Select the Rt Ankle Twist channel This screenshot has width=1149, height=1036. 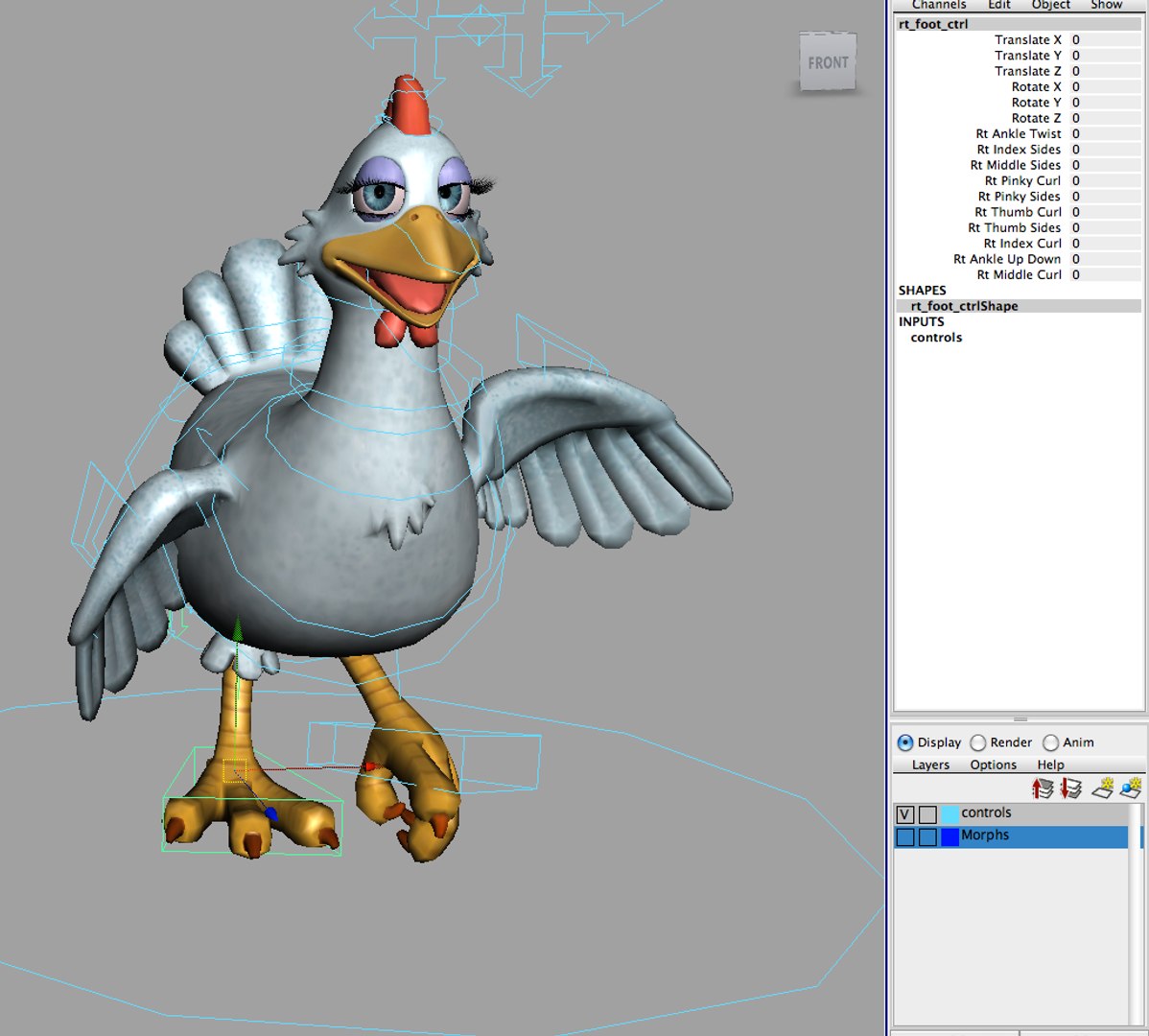tap(1018, 133)
